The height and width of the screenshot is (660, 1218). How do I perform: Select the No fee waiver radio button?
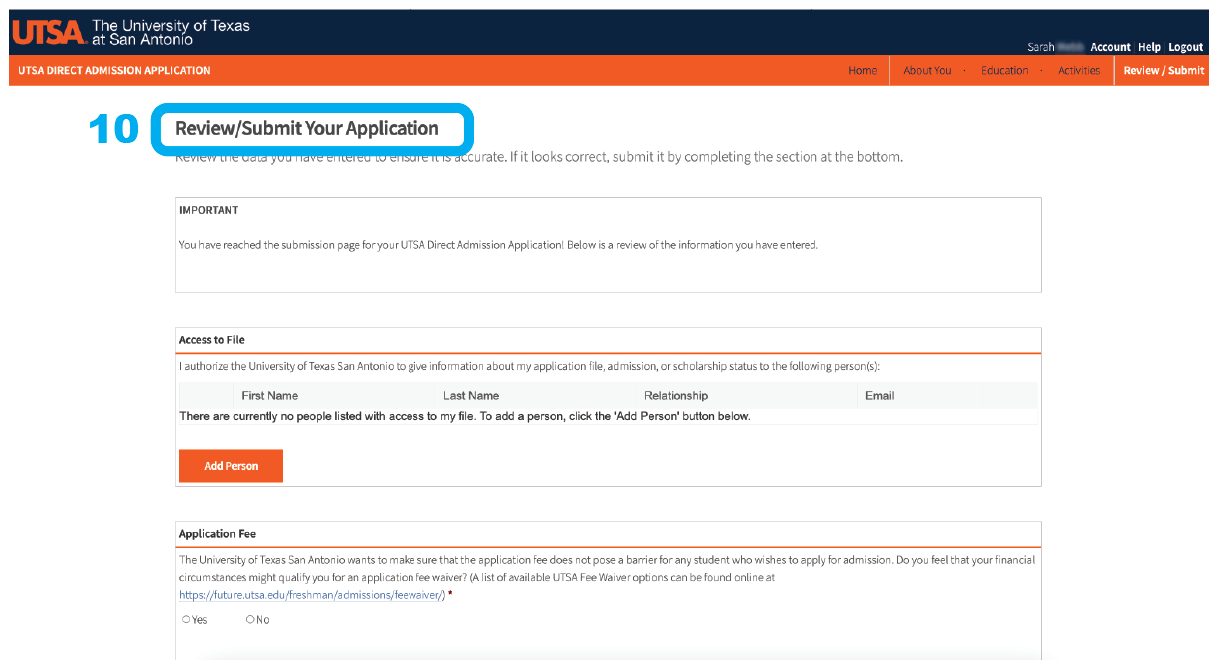pyautogui.click(x=249, y=619)
